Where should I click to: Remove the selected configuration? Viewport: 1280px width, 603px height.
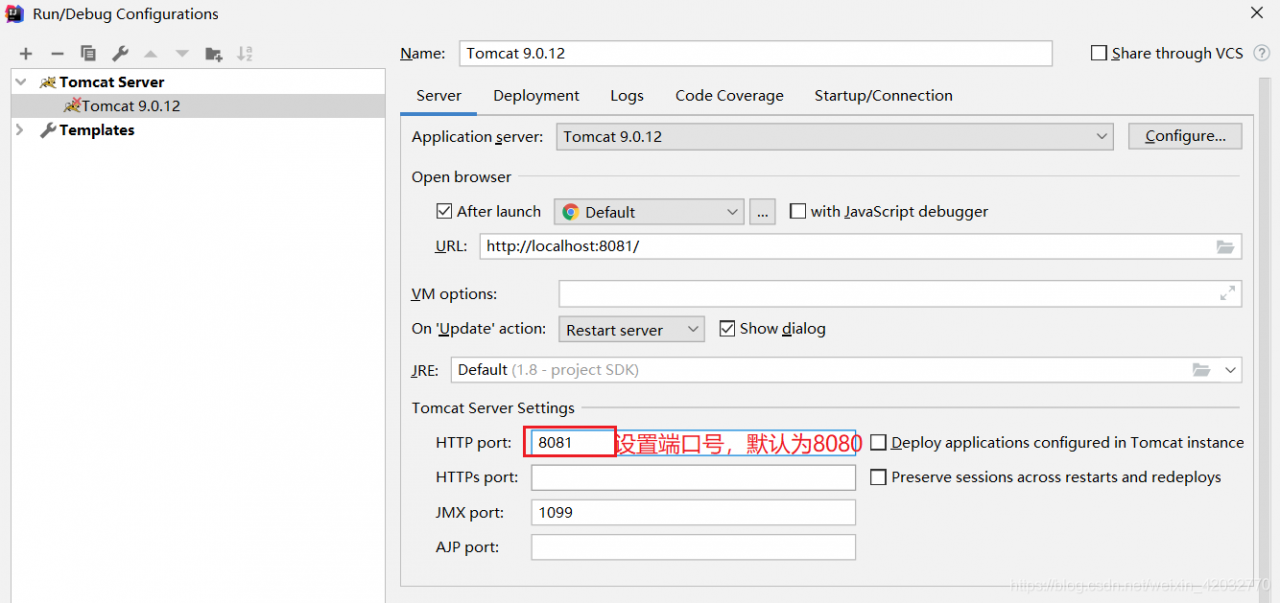(x=57, y=54)
